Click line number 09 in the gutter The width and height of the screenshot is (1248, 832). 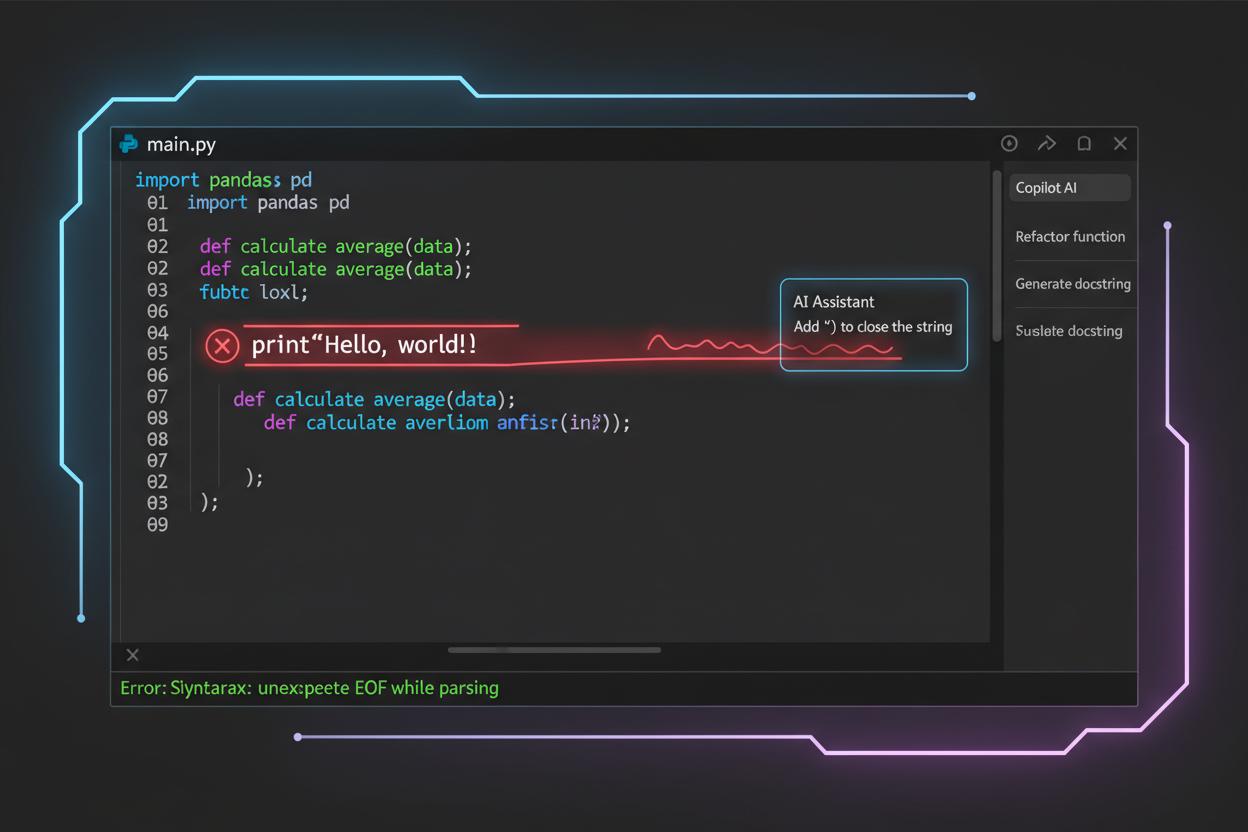158,525
